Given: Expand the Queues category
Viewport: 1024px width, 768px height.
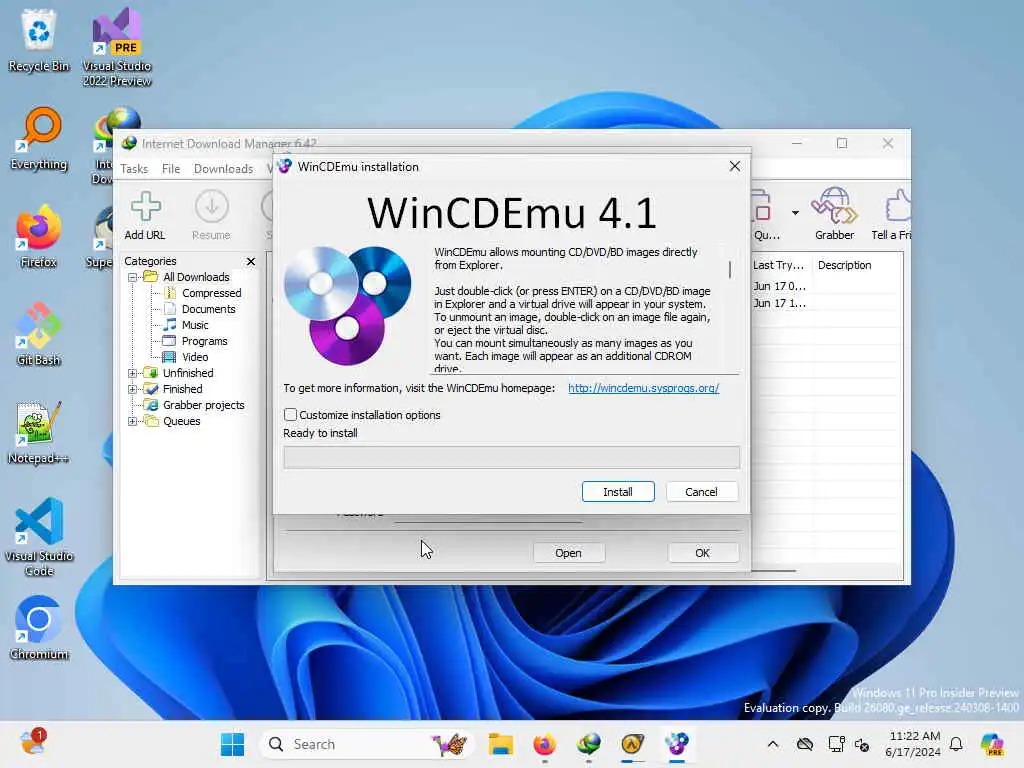Looking at the screenshot, I should pos(133,421).
